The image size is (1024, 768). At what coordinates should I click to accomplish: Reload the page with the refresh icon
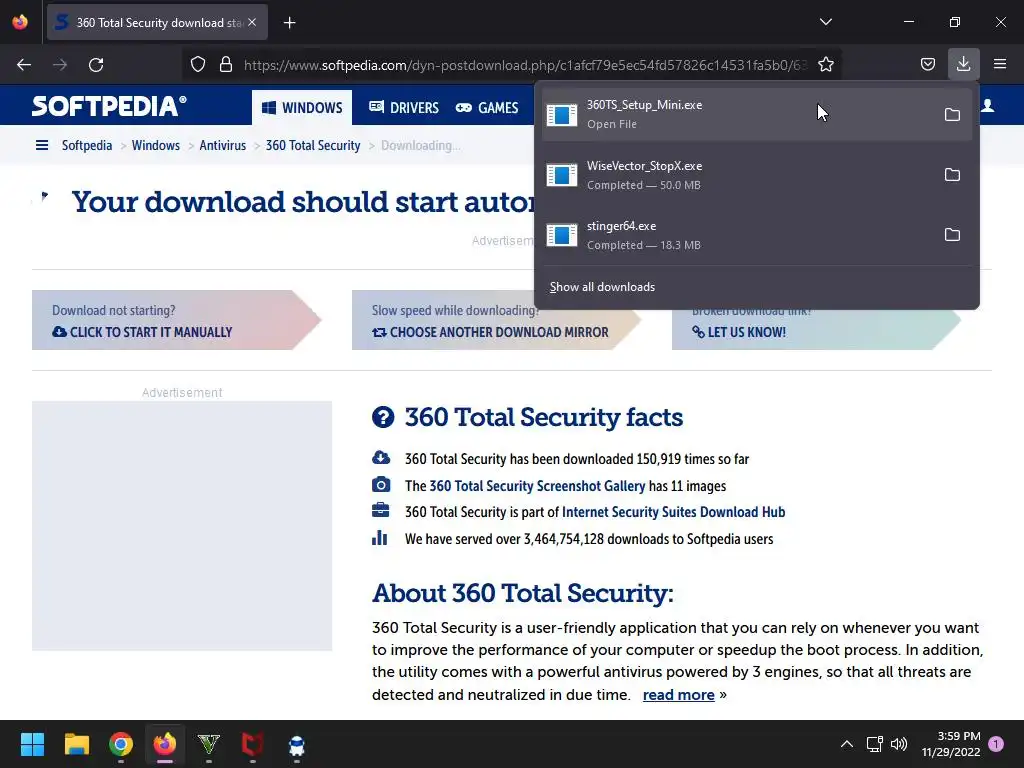coord(96,65)
